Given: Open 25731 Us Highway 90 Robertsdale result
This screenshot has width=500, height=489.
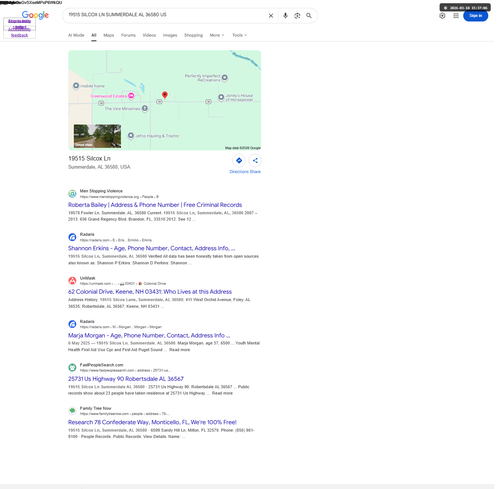Looking at the screenshot, I should point(126,379).
